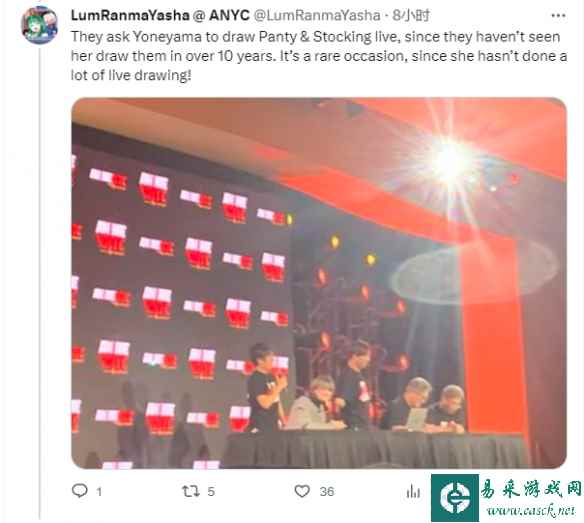Open the LumRanmaYasha @ ANYC display name

(x=160, y=15)
